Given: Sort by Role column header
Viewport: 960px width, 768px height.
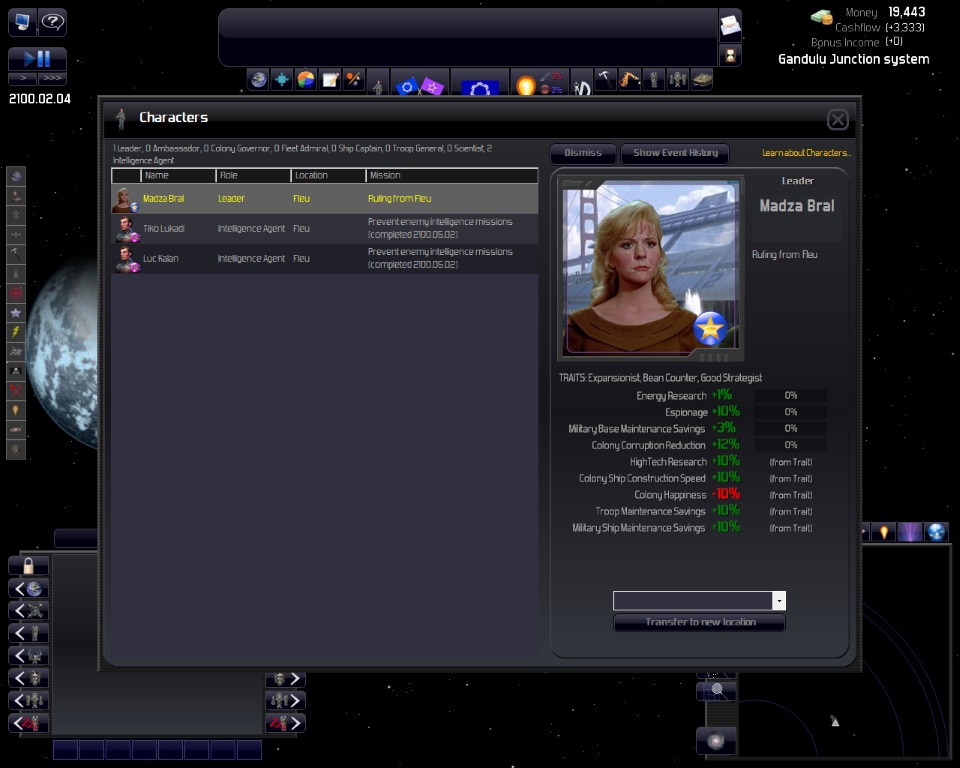Looking at the screenshot, I should click(253, 175).
